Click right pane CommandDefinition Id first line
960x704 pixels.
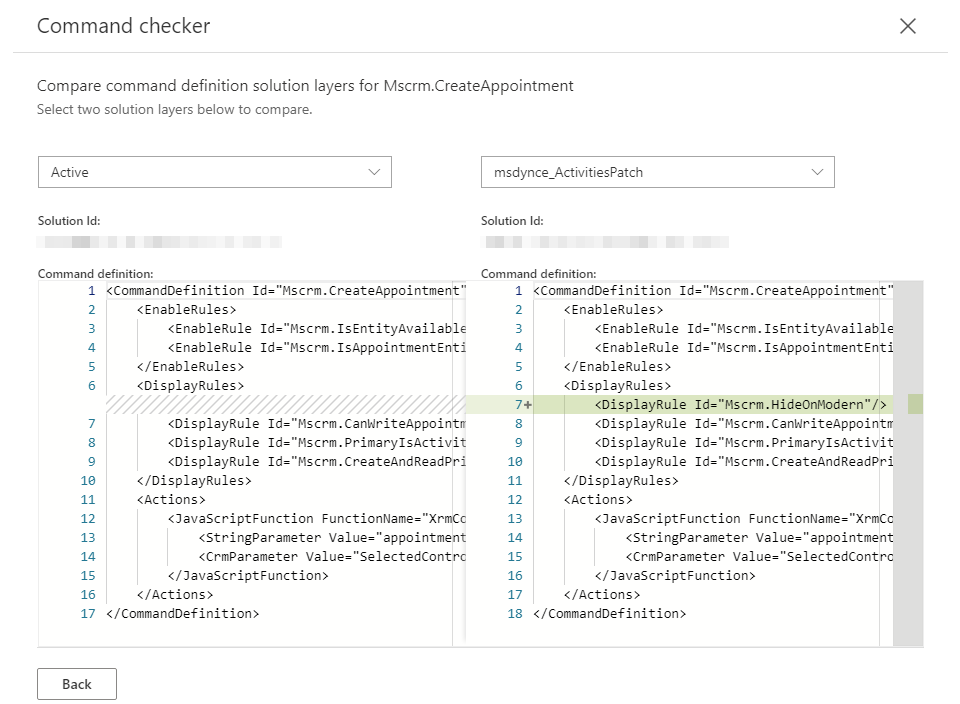coord(713,291)
